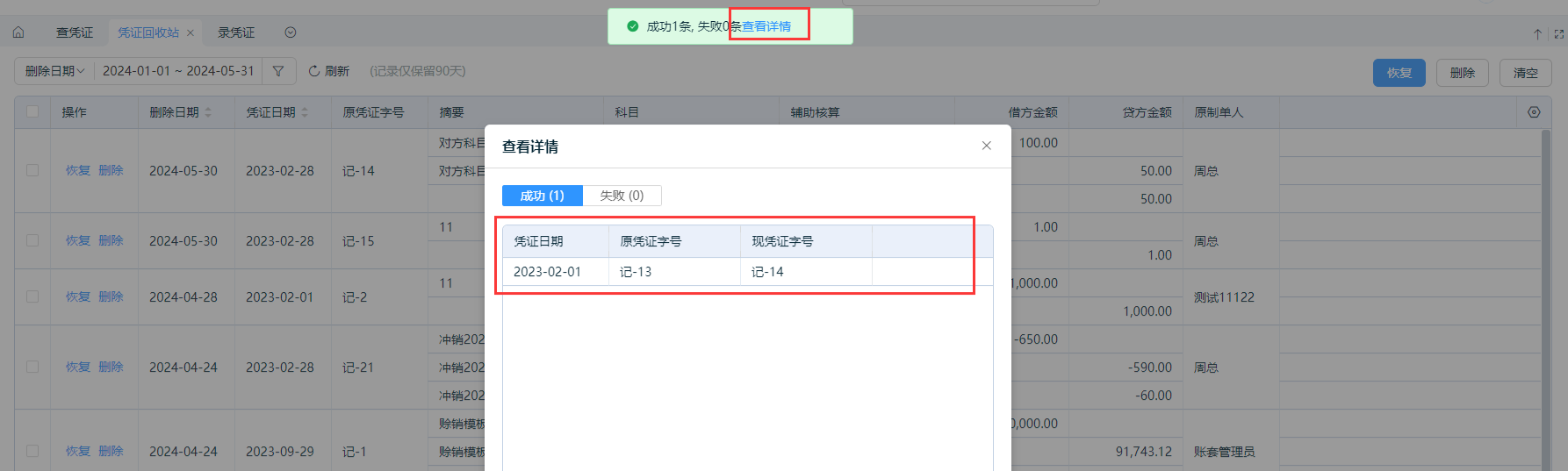Click the 2023-02-01 date cell in dialog
The height and width of the screenshot is (471, 1568).
click(556, 272)
